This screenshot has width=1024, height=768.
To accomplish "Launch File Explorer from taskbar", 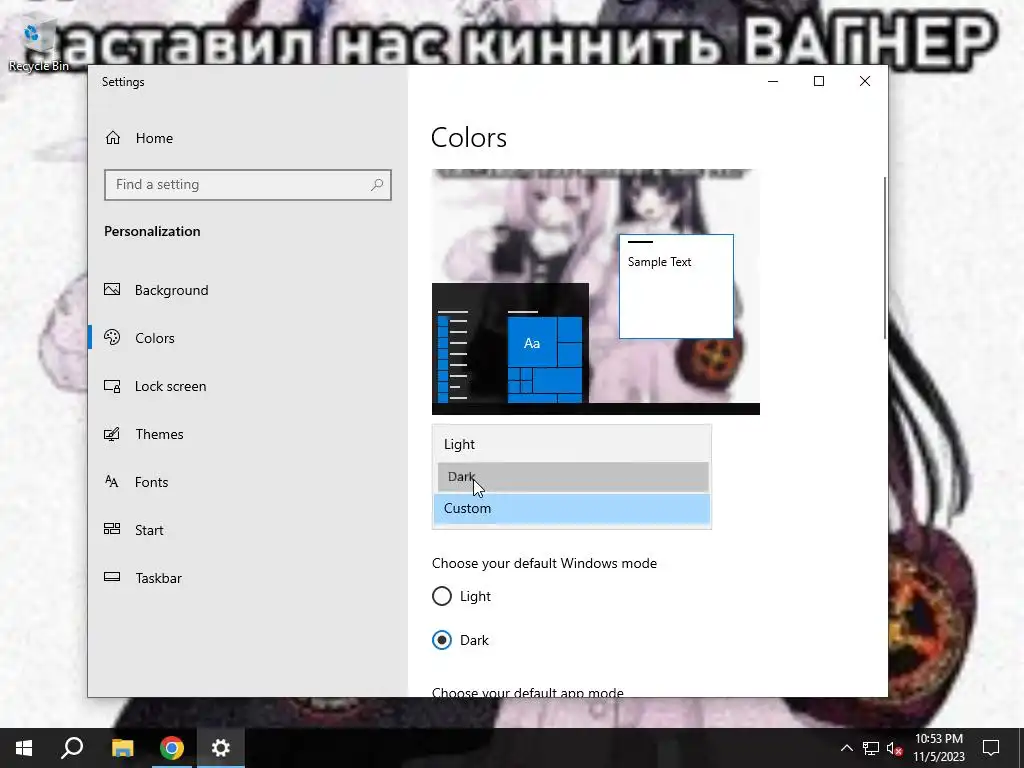I will [122, 748].
